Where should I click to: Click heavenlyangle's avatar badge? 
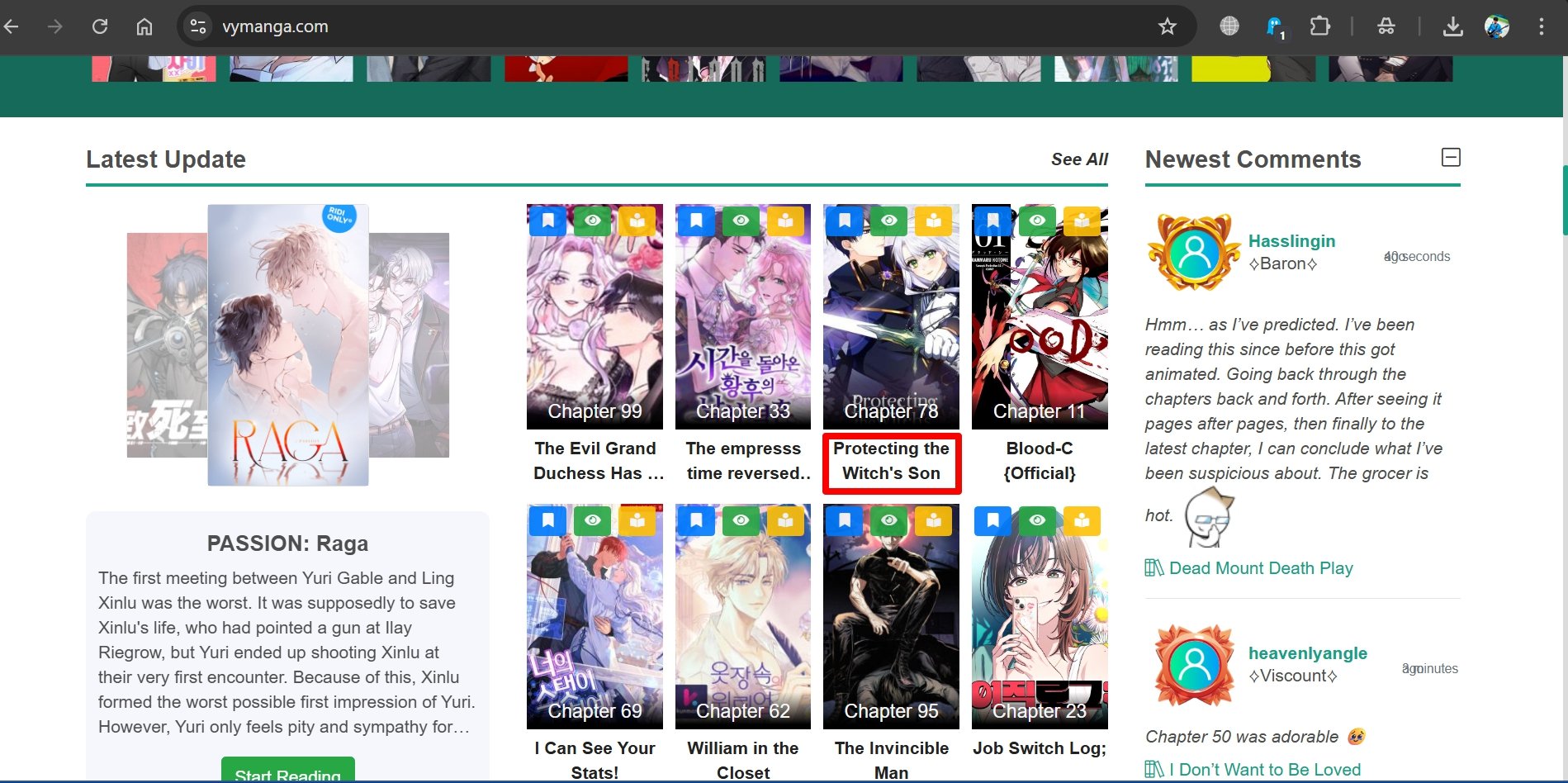(1194, 665)
